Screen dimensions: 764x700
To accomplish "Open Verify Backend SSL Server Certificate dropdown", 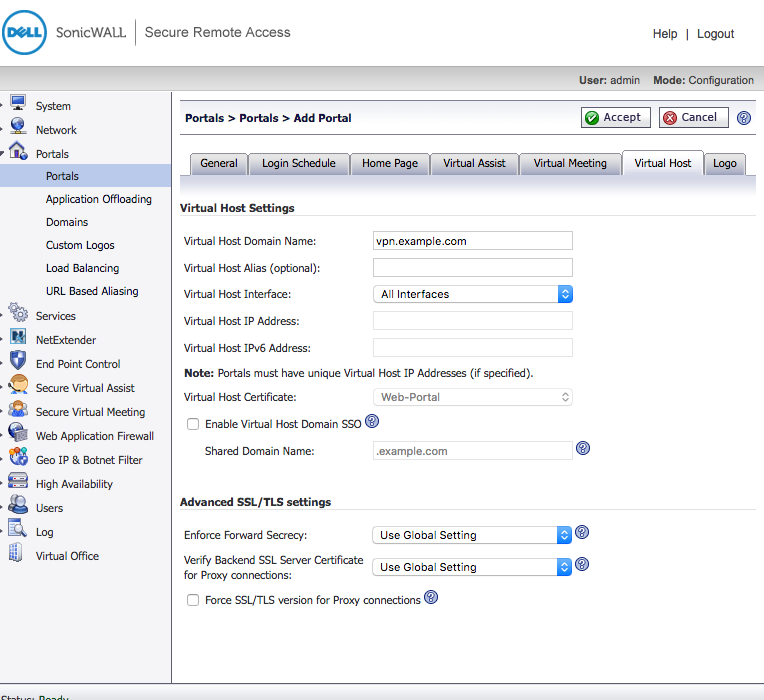I will point(472,567).
